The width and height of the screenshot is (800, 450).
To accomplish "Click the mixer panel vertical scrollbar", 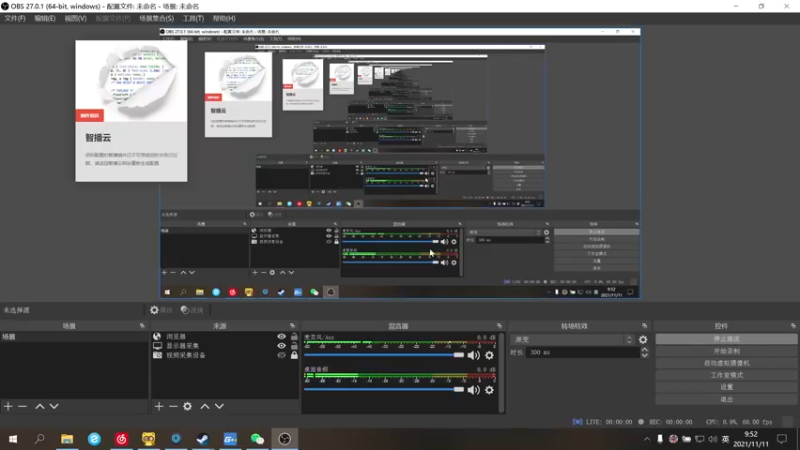I will pos(502,372).
